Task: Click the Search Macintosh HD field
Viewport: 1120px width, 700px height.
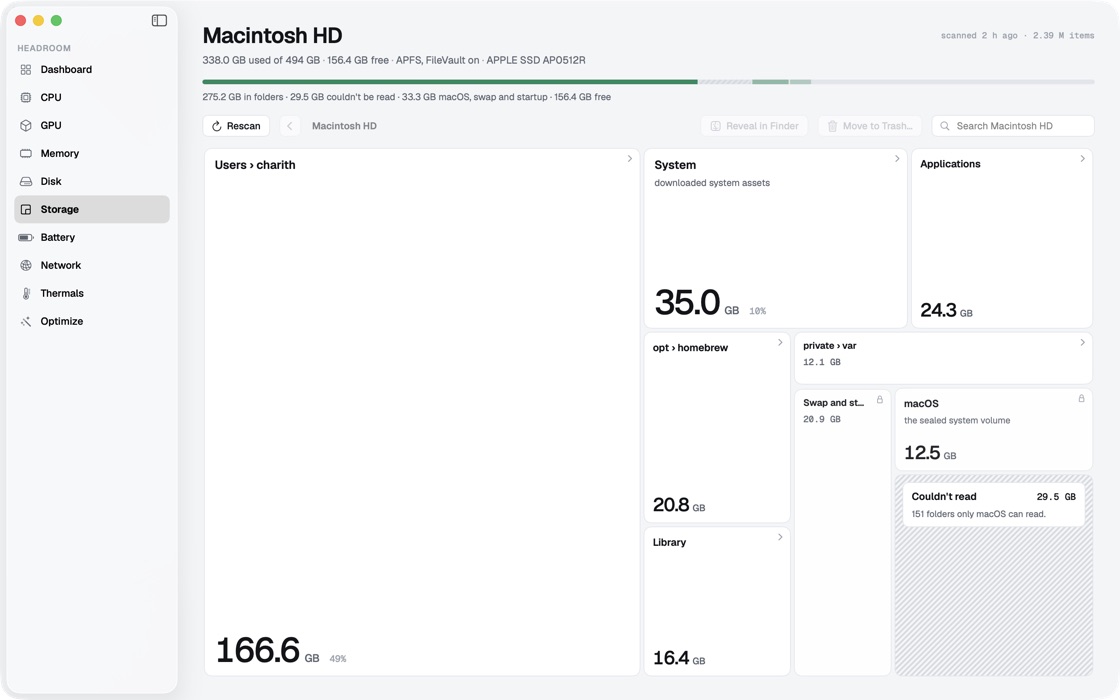Action: pyautogui.click(x=1013, y=126)
